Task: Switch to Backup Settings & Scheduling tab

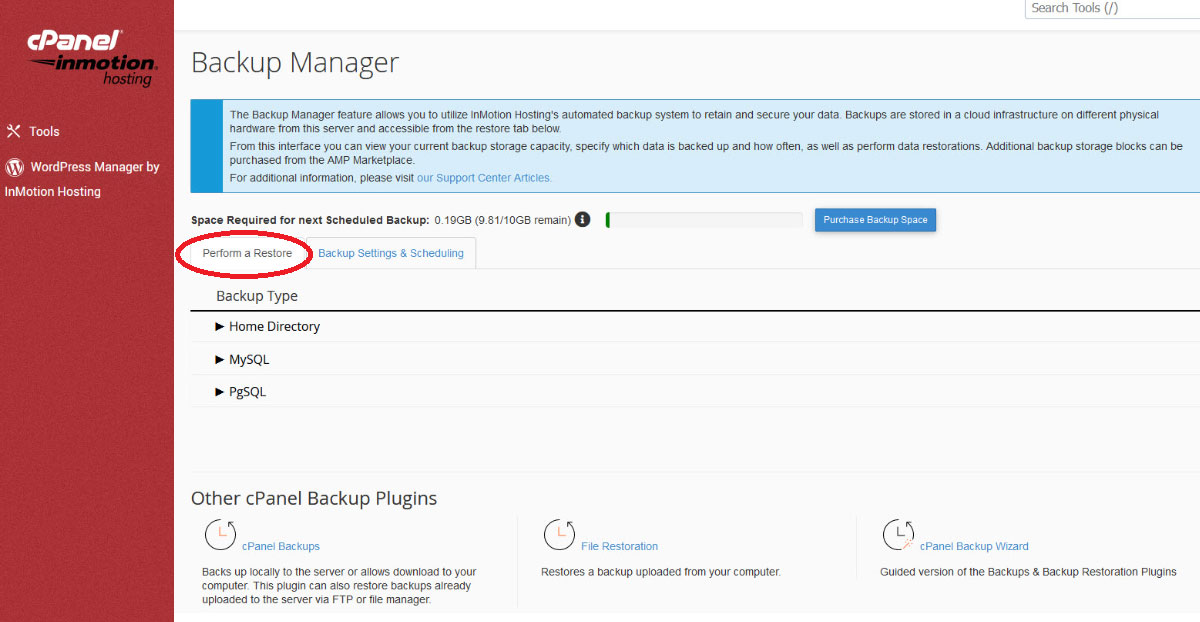Action: [391, 253]
